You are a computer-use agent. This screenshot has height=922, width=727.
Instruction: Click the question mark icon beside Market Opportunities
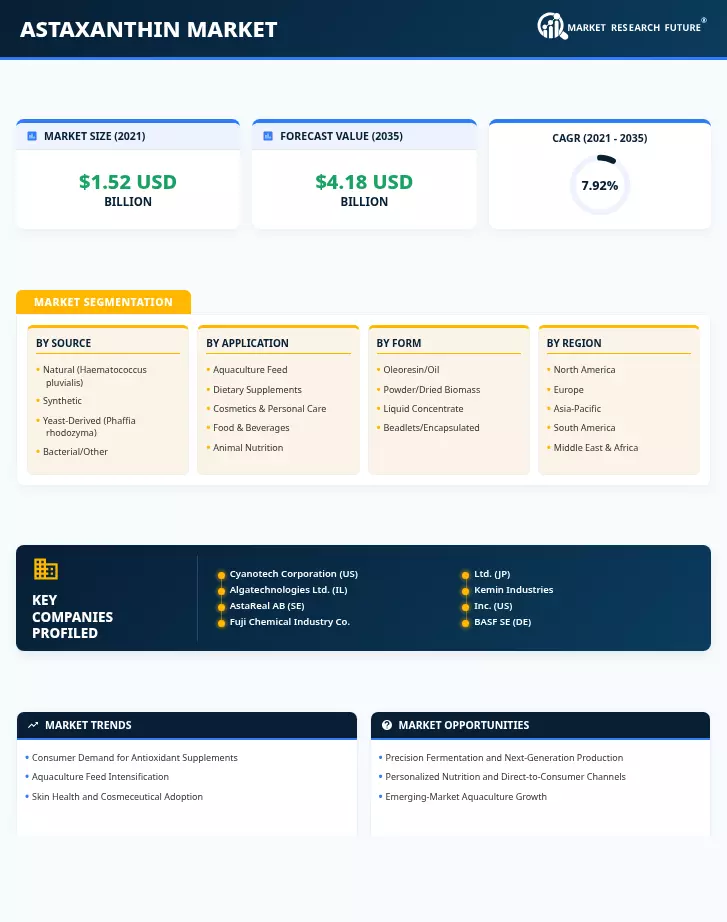pos(386,725)
